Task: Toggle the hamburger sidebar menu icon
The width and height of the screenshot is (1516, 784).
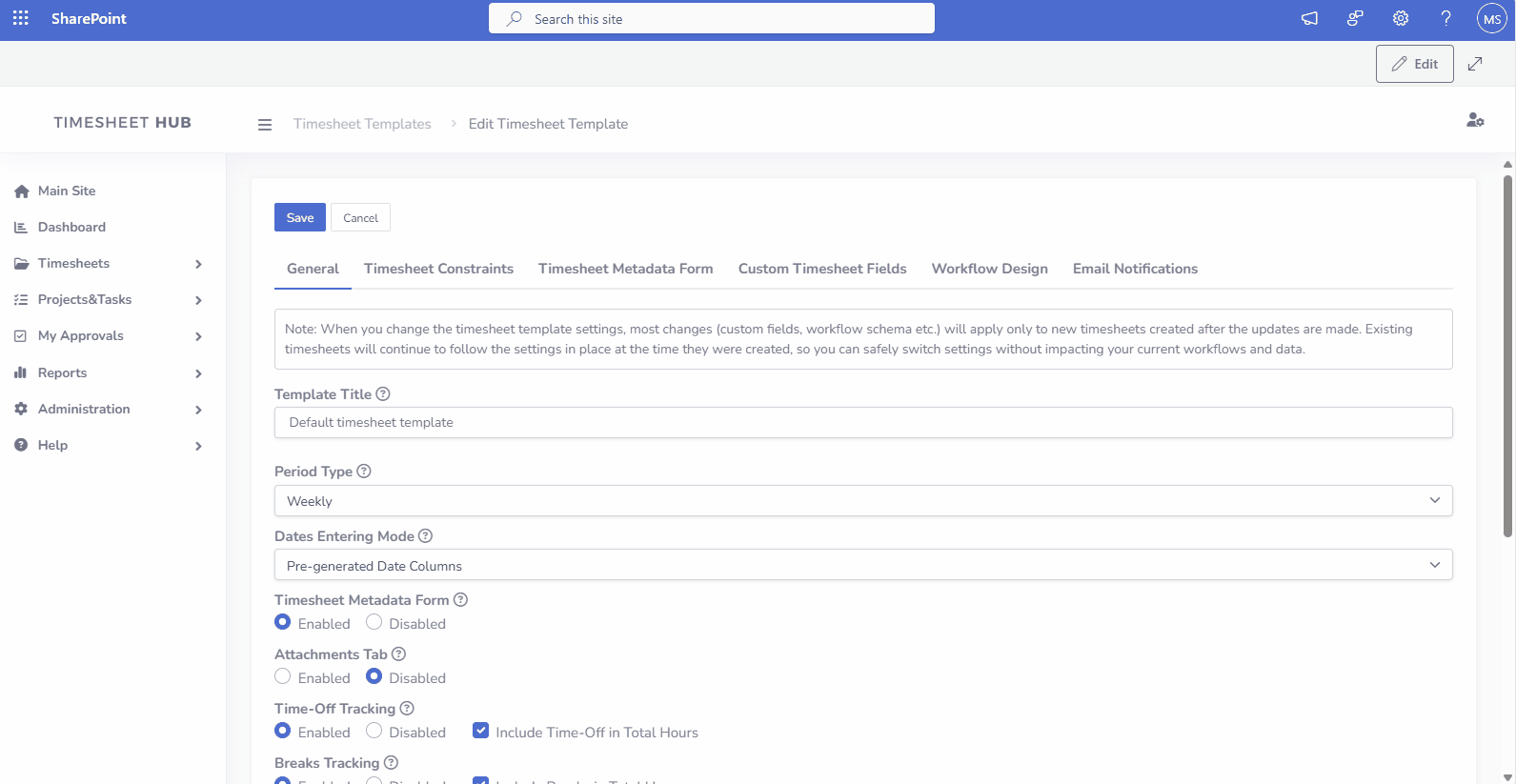Action: [265, 125]
